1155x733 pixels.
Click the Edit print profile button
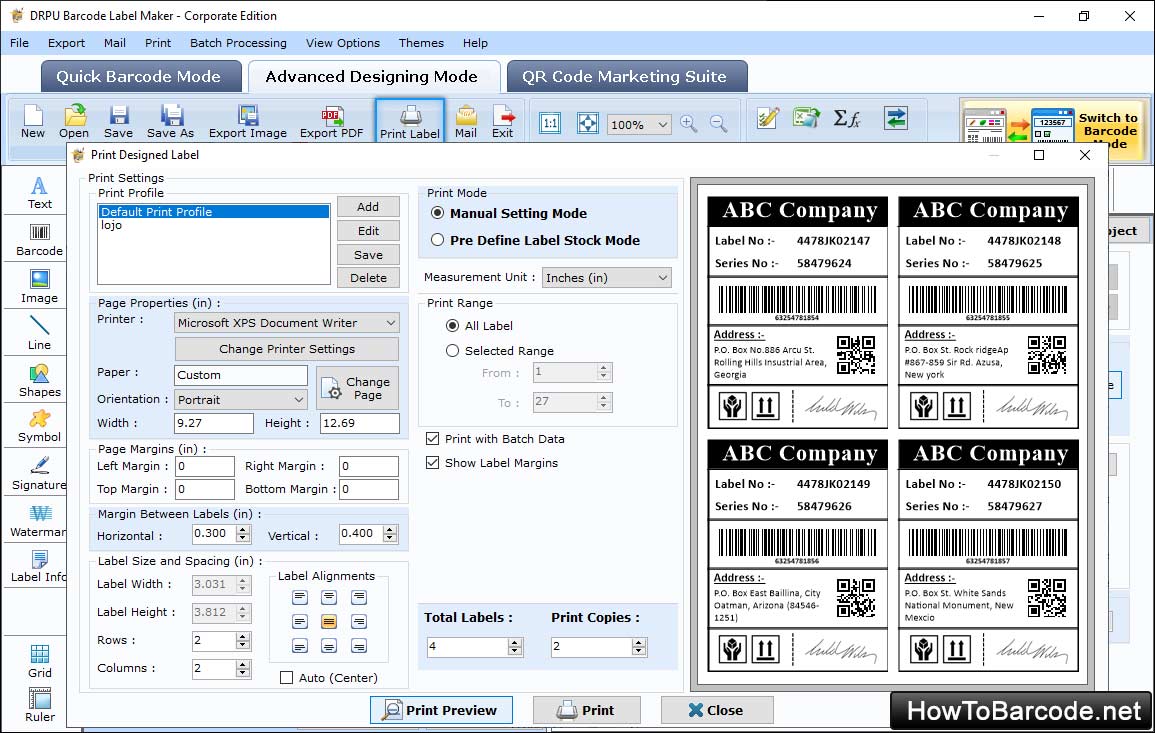pos(368,231)
